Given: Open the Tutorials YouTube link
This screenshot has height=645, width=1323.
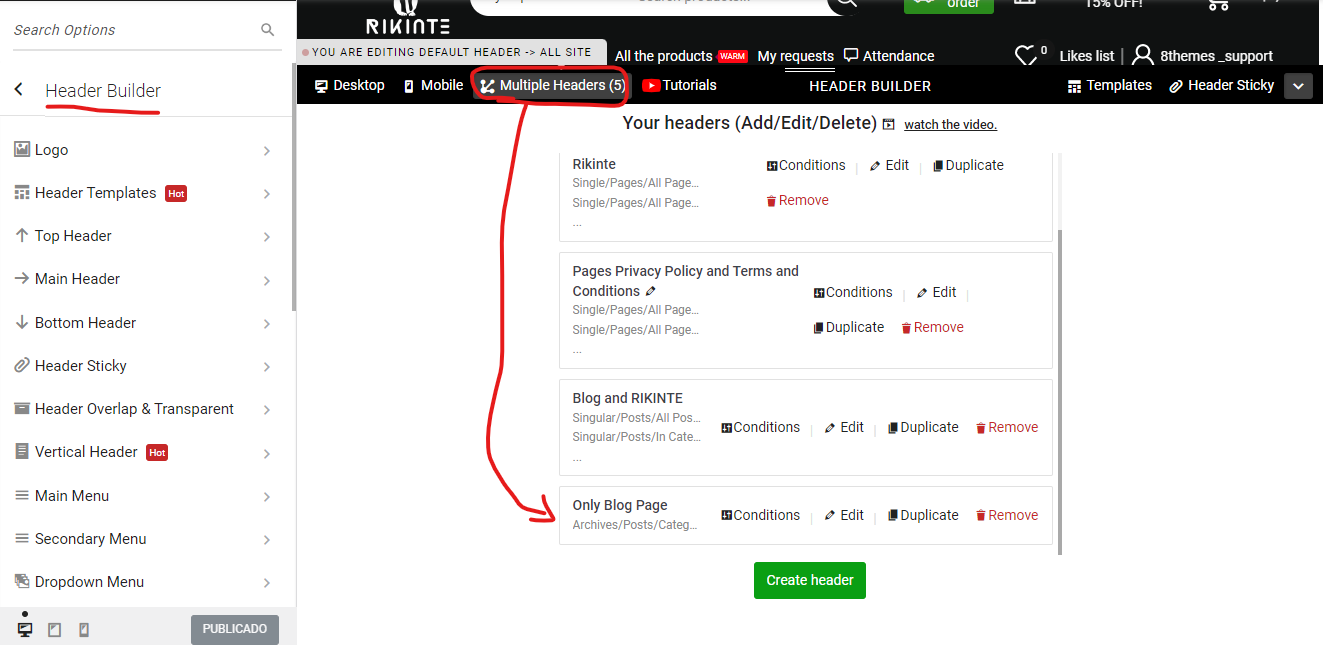Looking at the screenshot, I should click(679, 85).
